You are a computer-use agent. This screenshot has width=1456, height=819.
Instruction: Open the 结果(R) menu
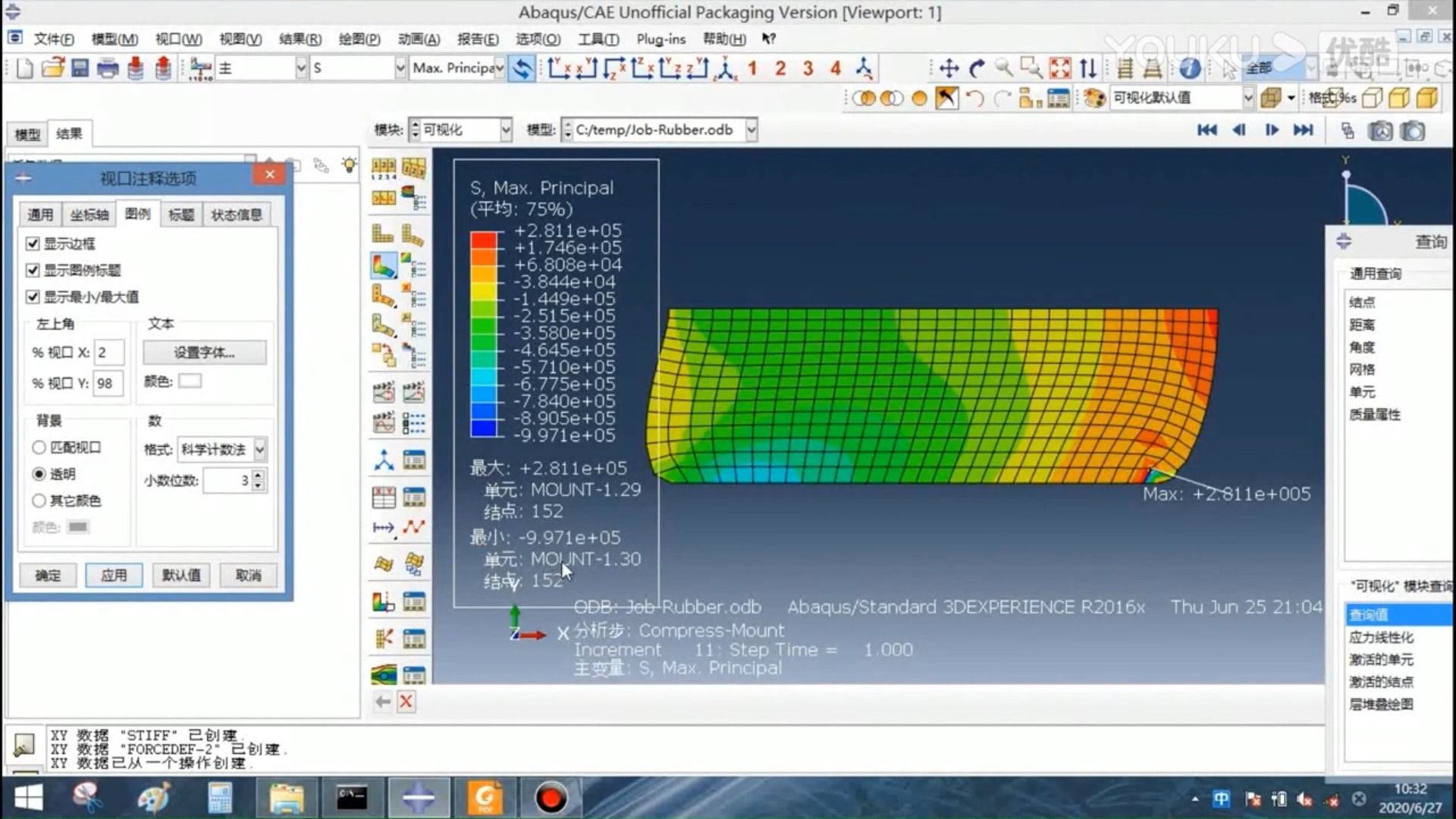pos(300,39)
